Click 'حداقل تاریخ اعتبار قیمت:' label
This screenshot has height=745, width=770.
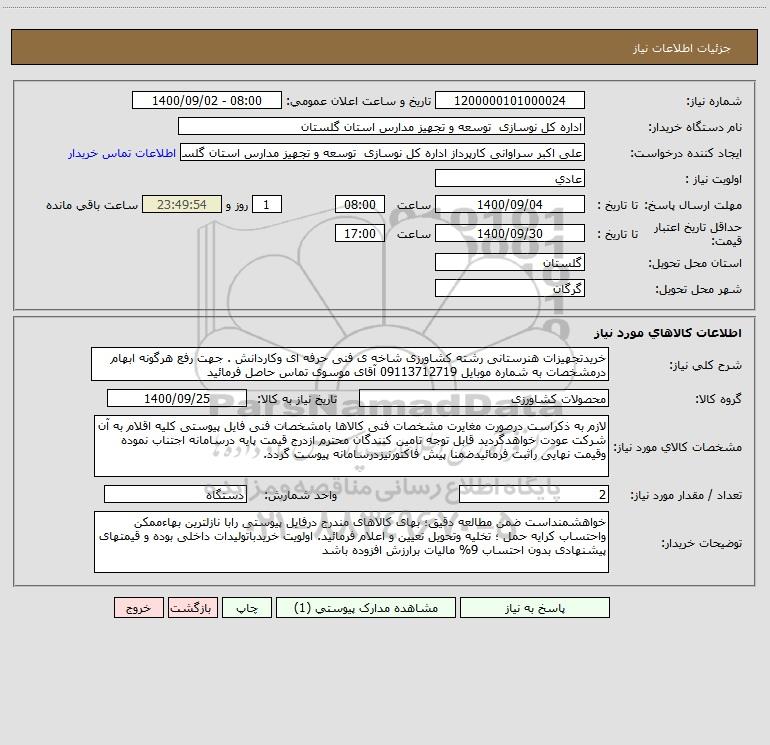(698, 234)
